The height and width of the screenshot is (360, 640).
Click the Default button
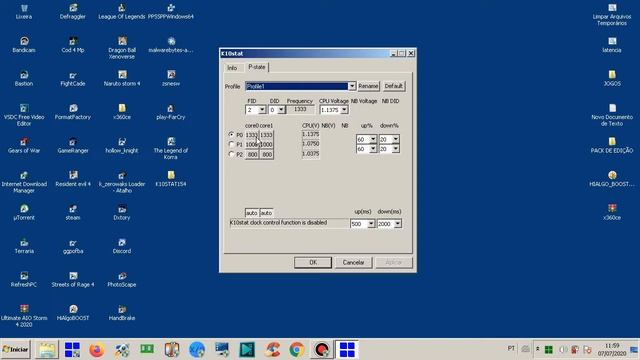click(393, 86)
